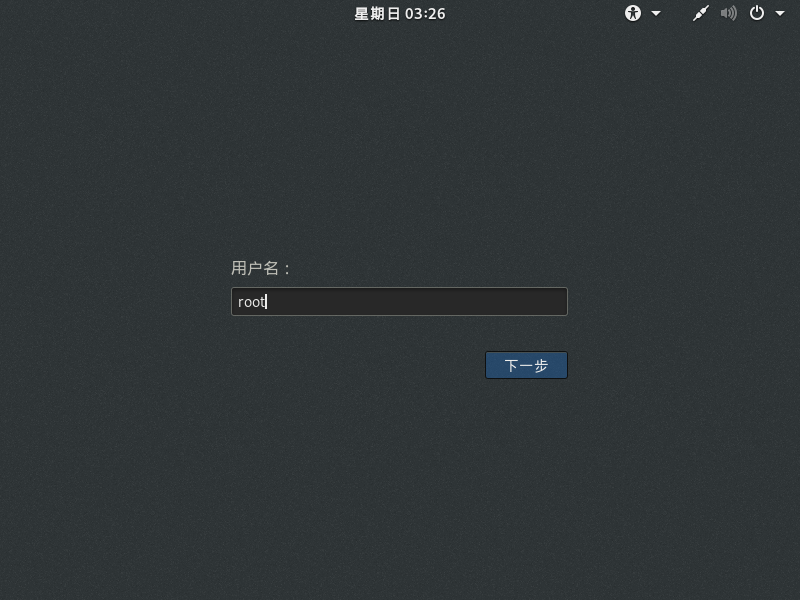Click the network connection status icon
The height and width of the screenshot is (600, 800).
pyautogui.click(x=701, y=13)
